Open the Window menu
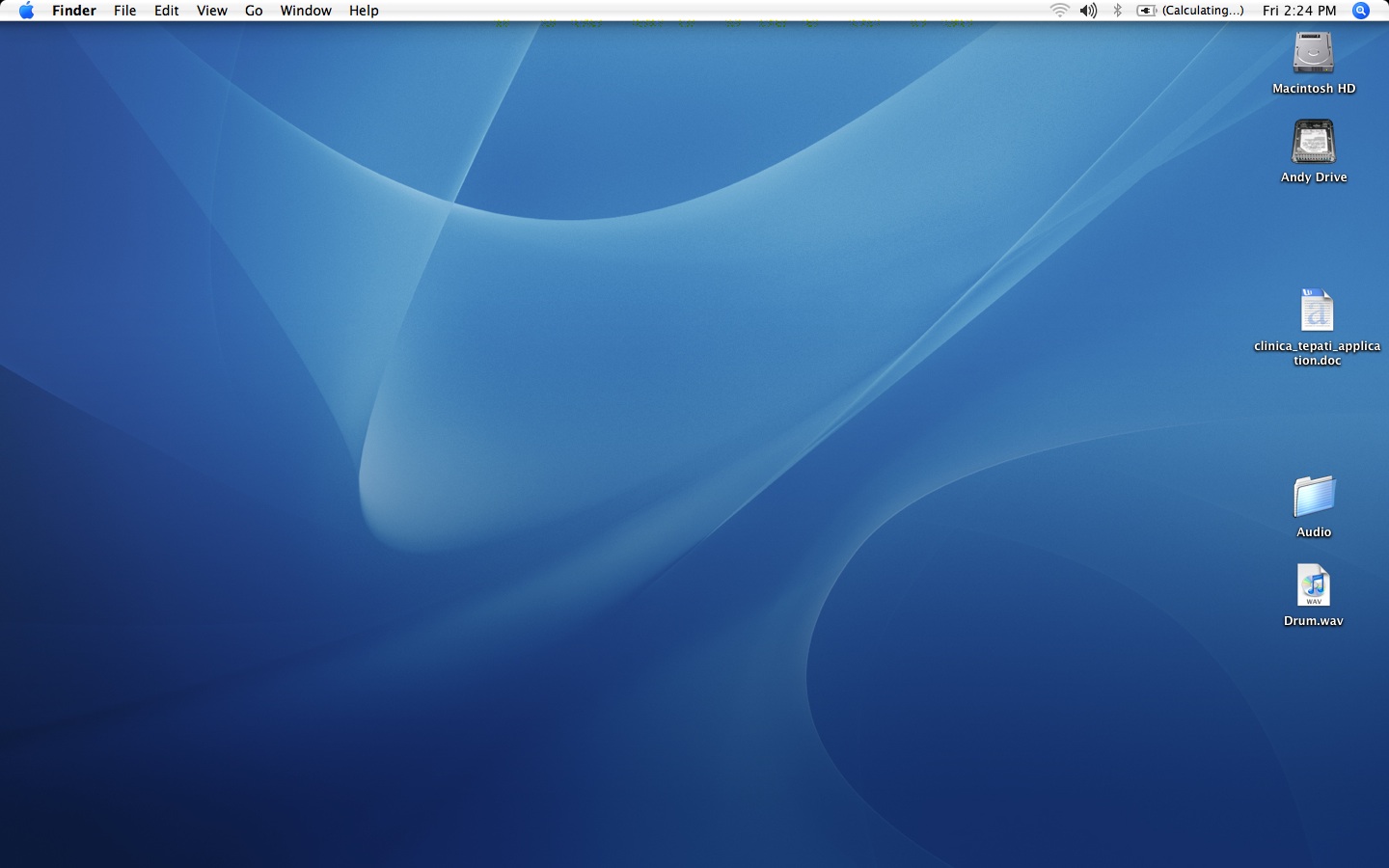The image size is (1389, 868). tap(306, 11)
